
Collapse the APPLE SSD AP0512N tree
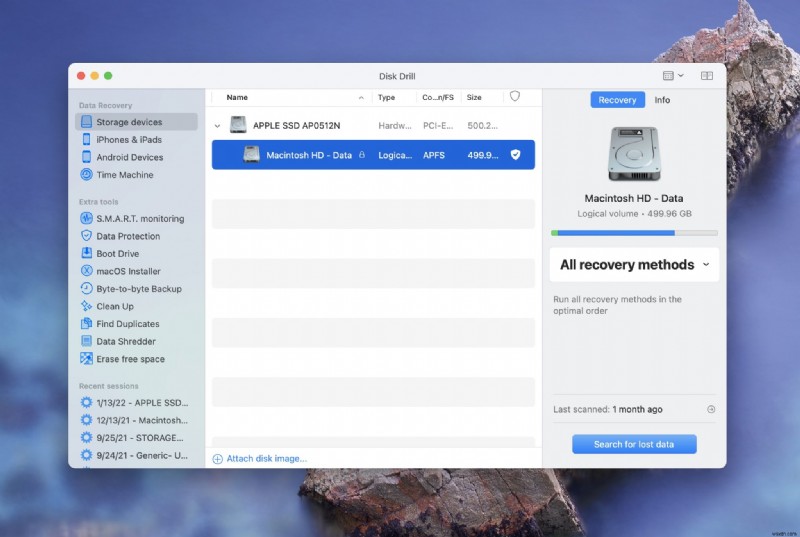(x=218, y=126)
